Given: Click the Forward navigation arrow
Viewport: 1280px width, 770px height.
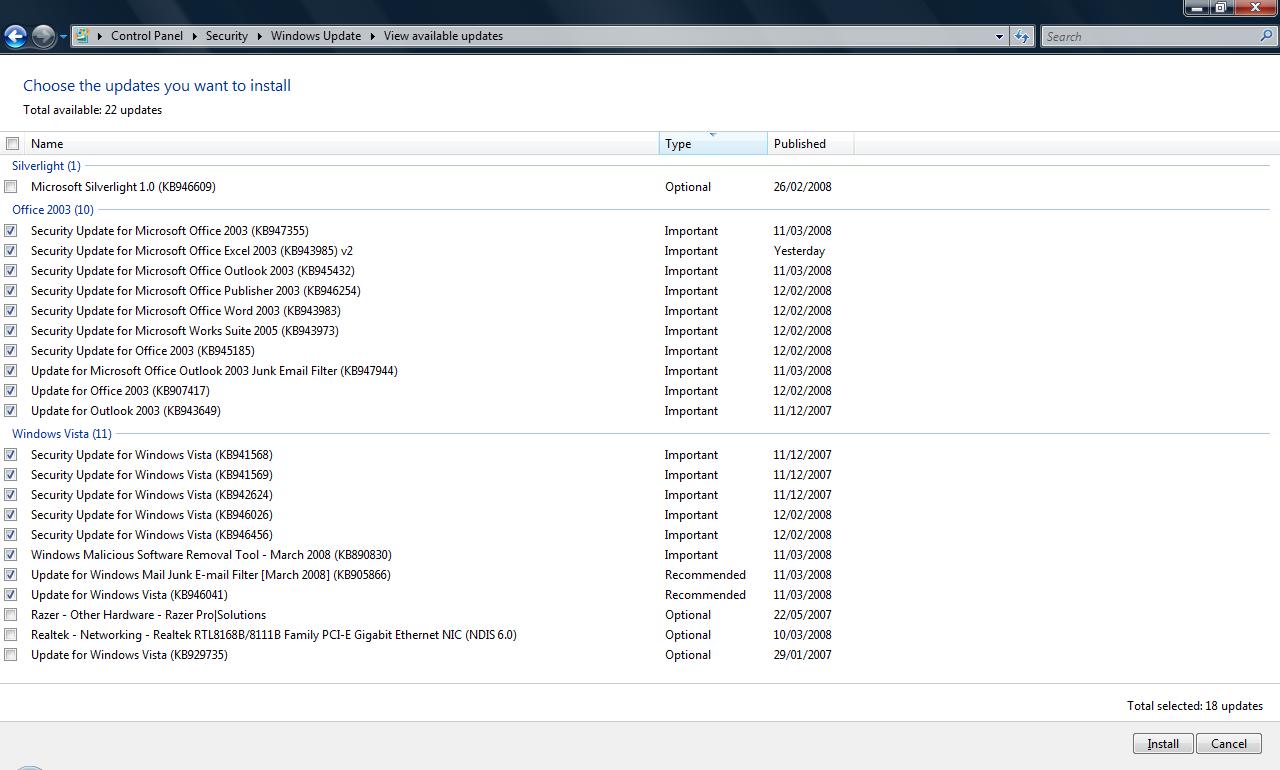Looking at the screenshot, I should click(43, 37).
